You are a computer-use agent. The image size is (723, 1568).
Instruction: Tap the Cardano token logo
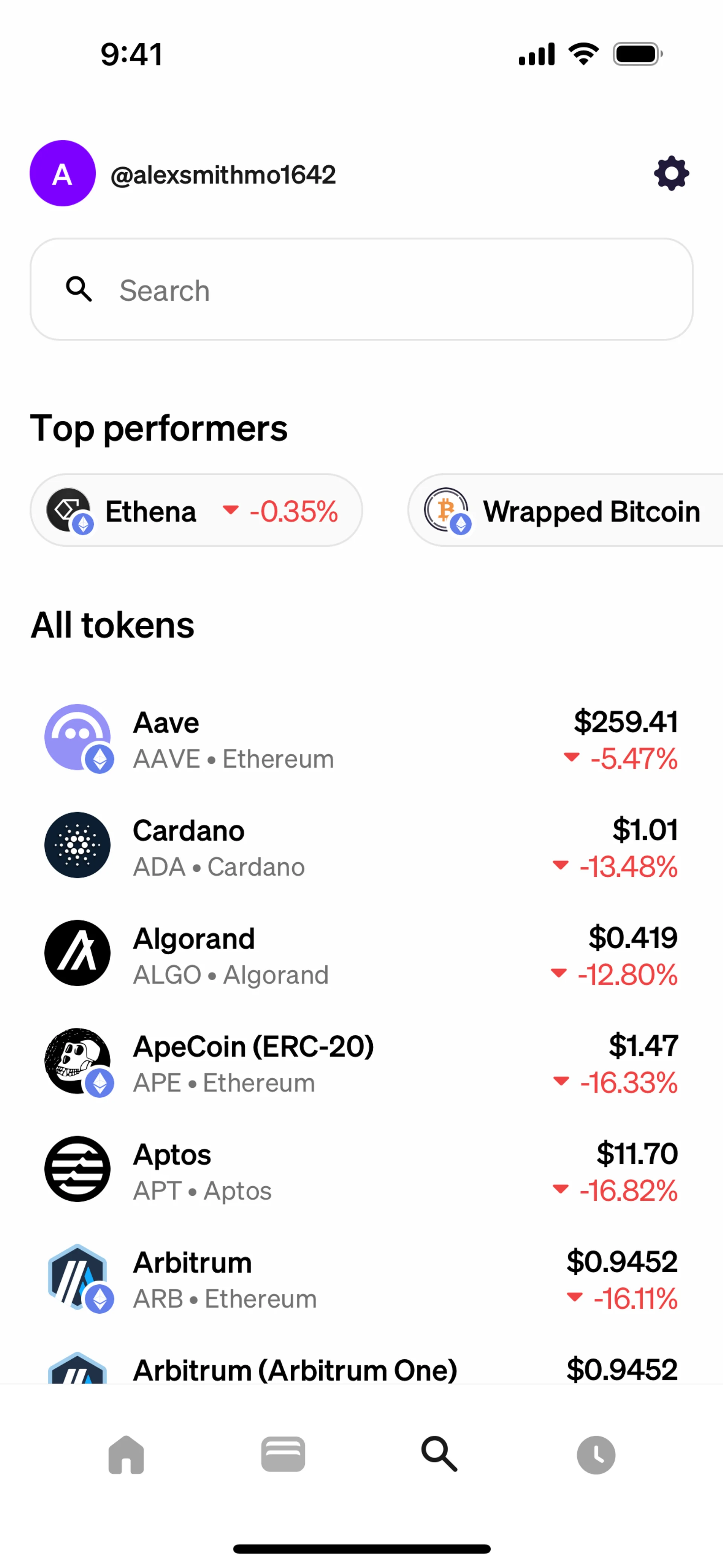77,845
